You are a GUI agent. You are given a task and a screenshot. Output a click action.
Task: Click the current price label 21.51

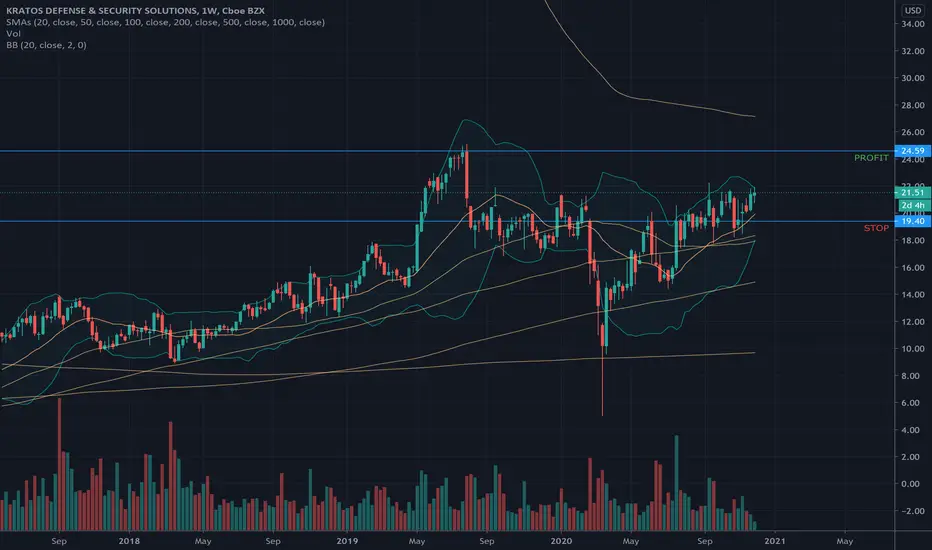click(x=912, y=193)
